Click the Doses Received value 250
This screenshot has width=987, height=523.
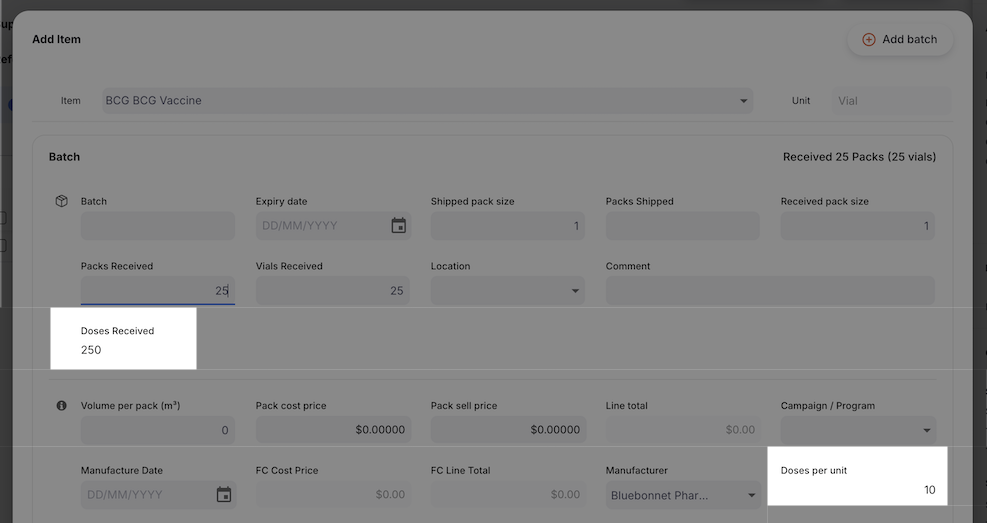click(91, 350)
